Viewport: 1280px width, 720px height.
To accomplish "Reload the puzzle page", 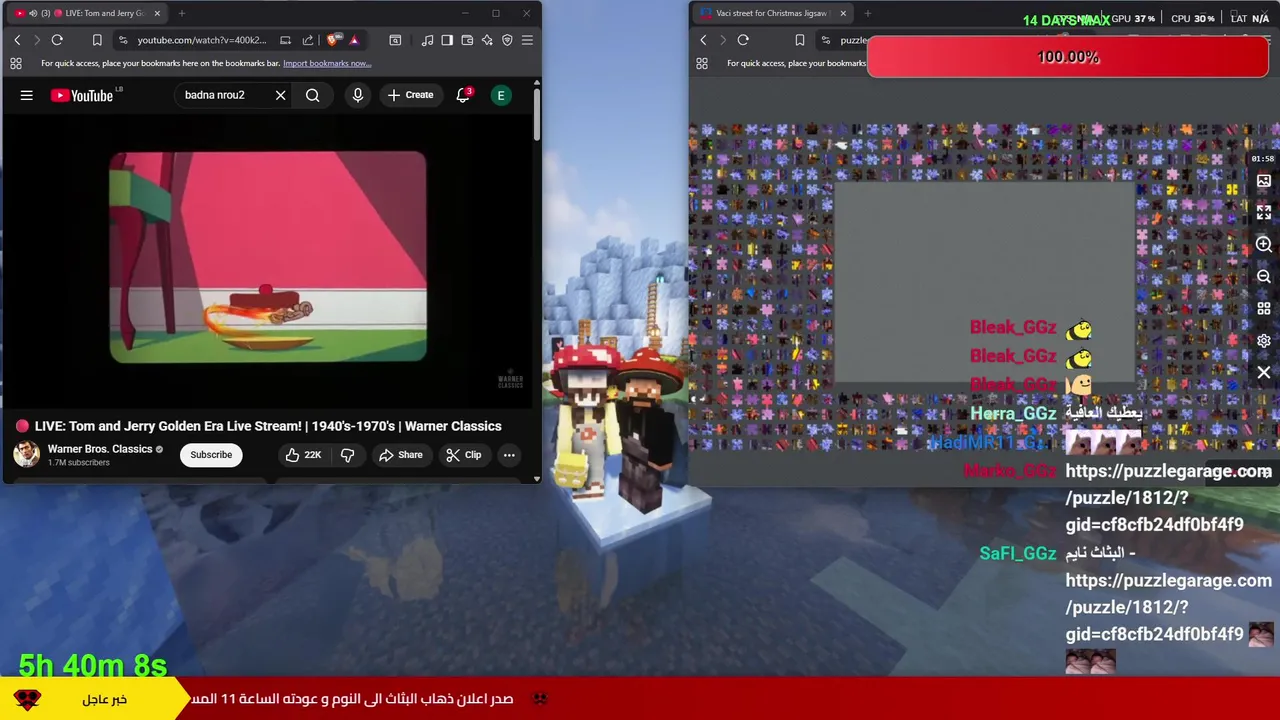I will pyautogui.click(x=743, y=40).
